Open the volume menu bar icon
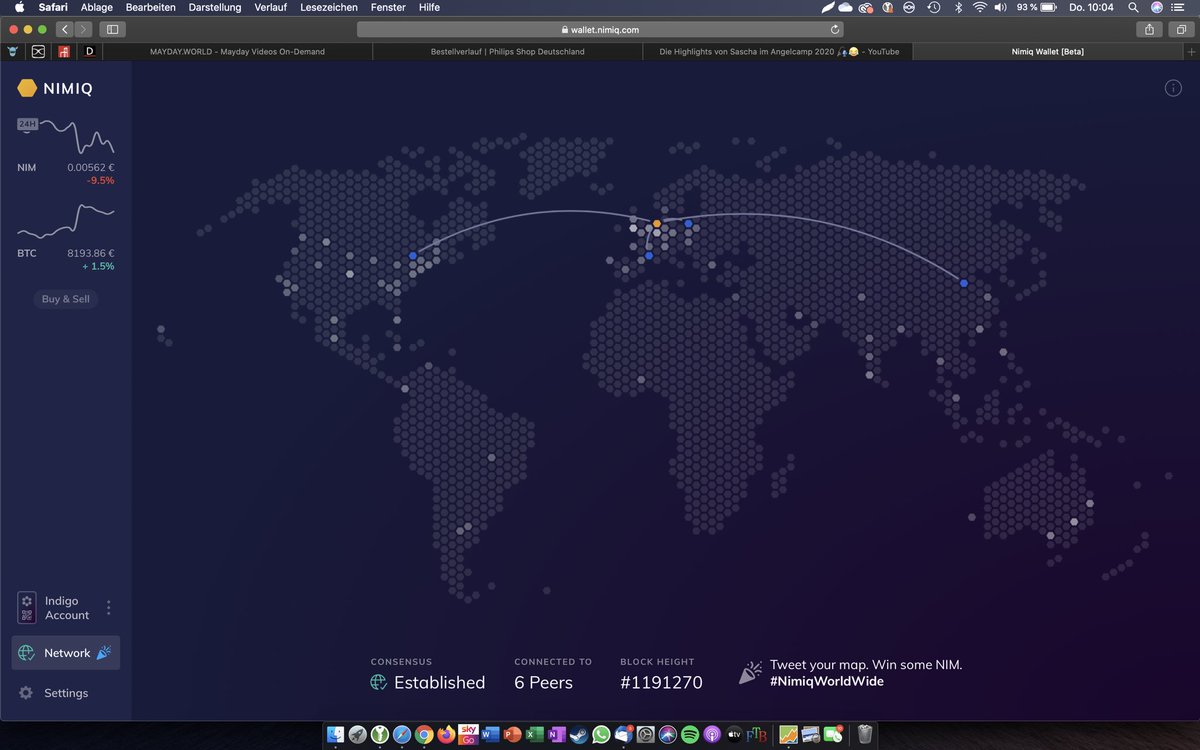 point(1001,7)
